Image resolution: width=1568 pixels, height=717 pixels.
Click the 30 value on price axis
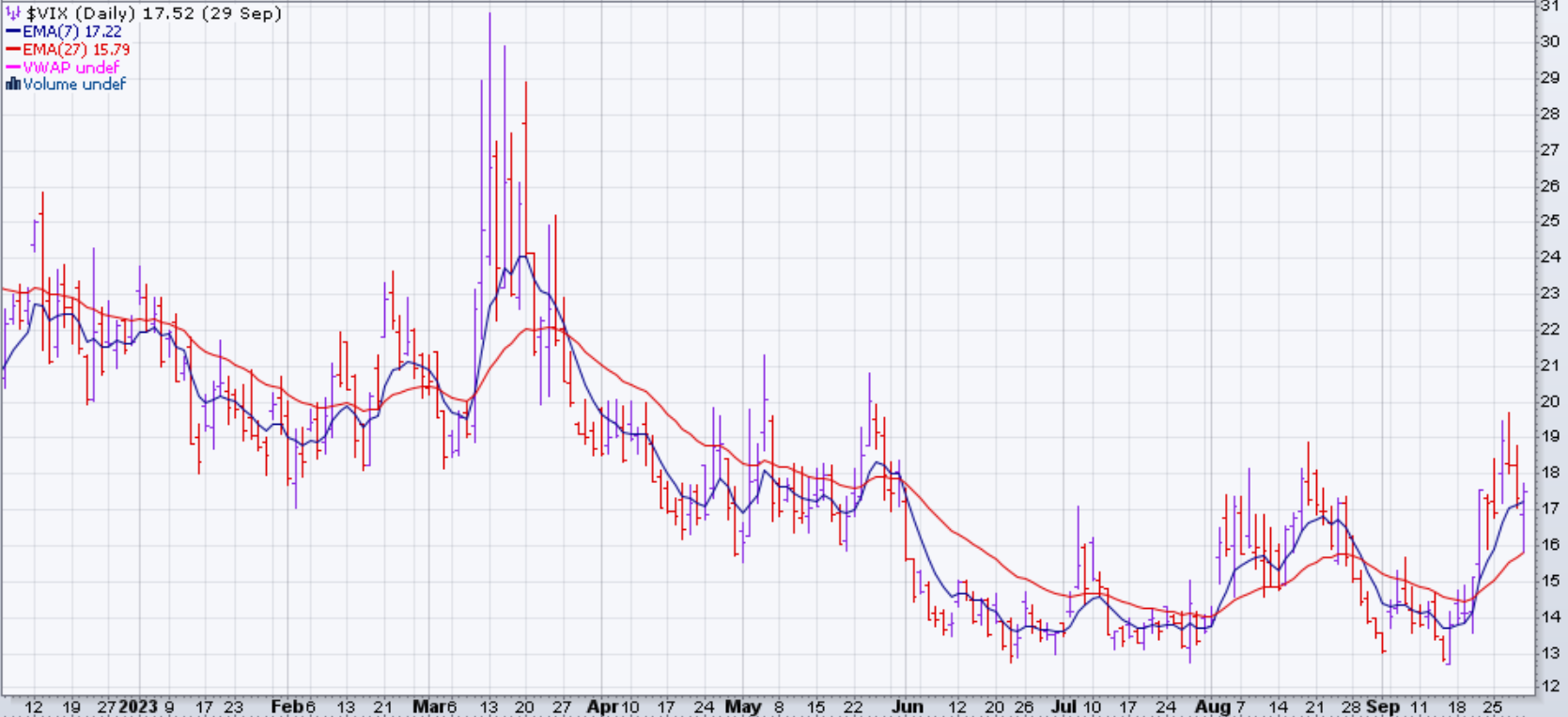coord(1549,41)
